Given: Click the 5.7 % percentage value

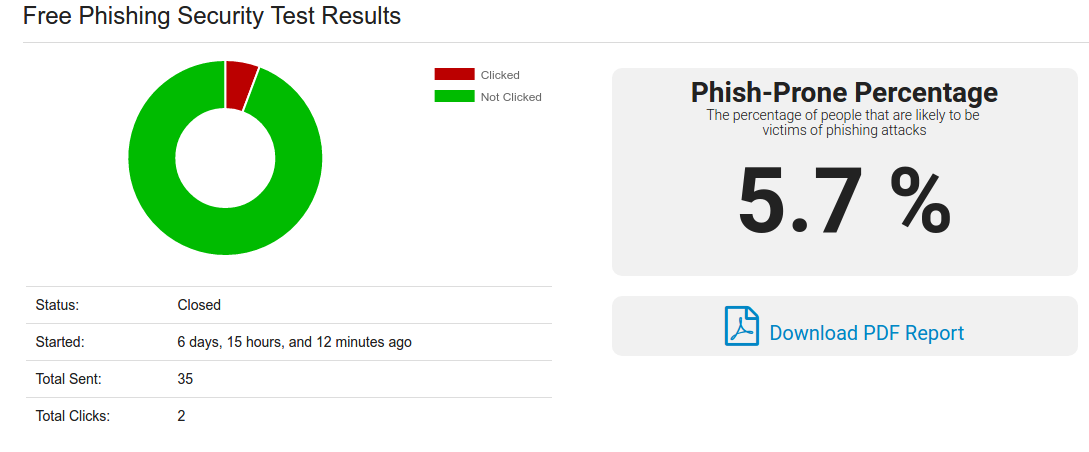Looking at the screenshot, I should coord(844,201).
